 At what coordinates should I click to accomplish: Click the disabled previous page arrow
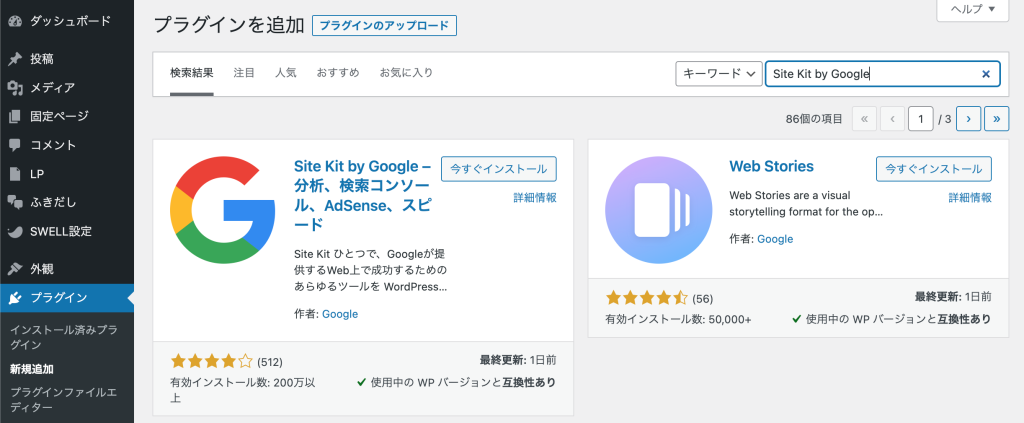(x=892, y=119)
